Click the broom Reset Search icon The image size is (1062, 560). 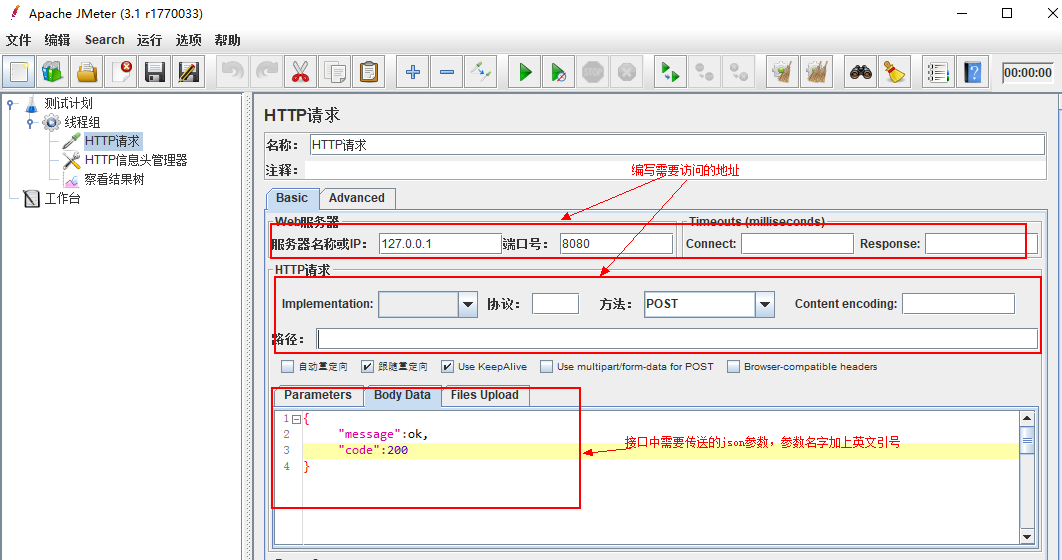click(894, 72)
